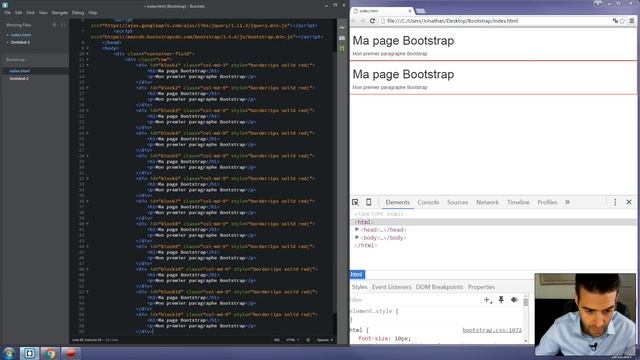Image resolution: width=640 pixels, height=360 pixels.
Task: Collapse code fold arrow at line 12
Action: point(87,65)
